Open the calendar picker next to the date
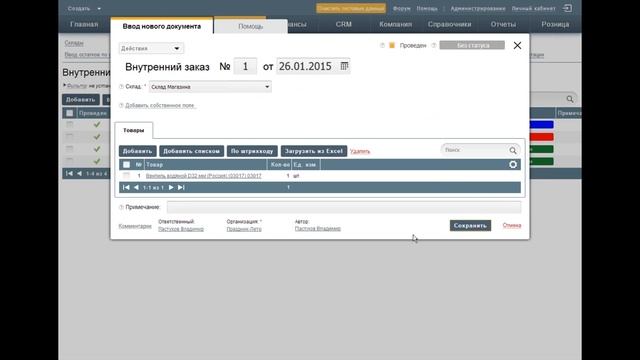This screenshot has height=360, width=640. coord(344,66)
